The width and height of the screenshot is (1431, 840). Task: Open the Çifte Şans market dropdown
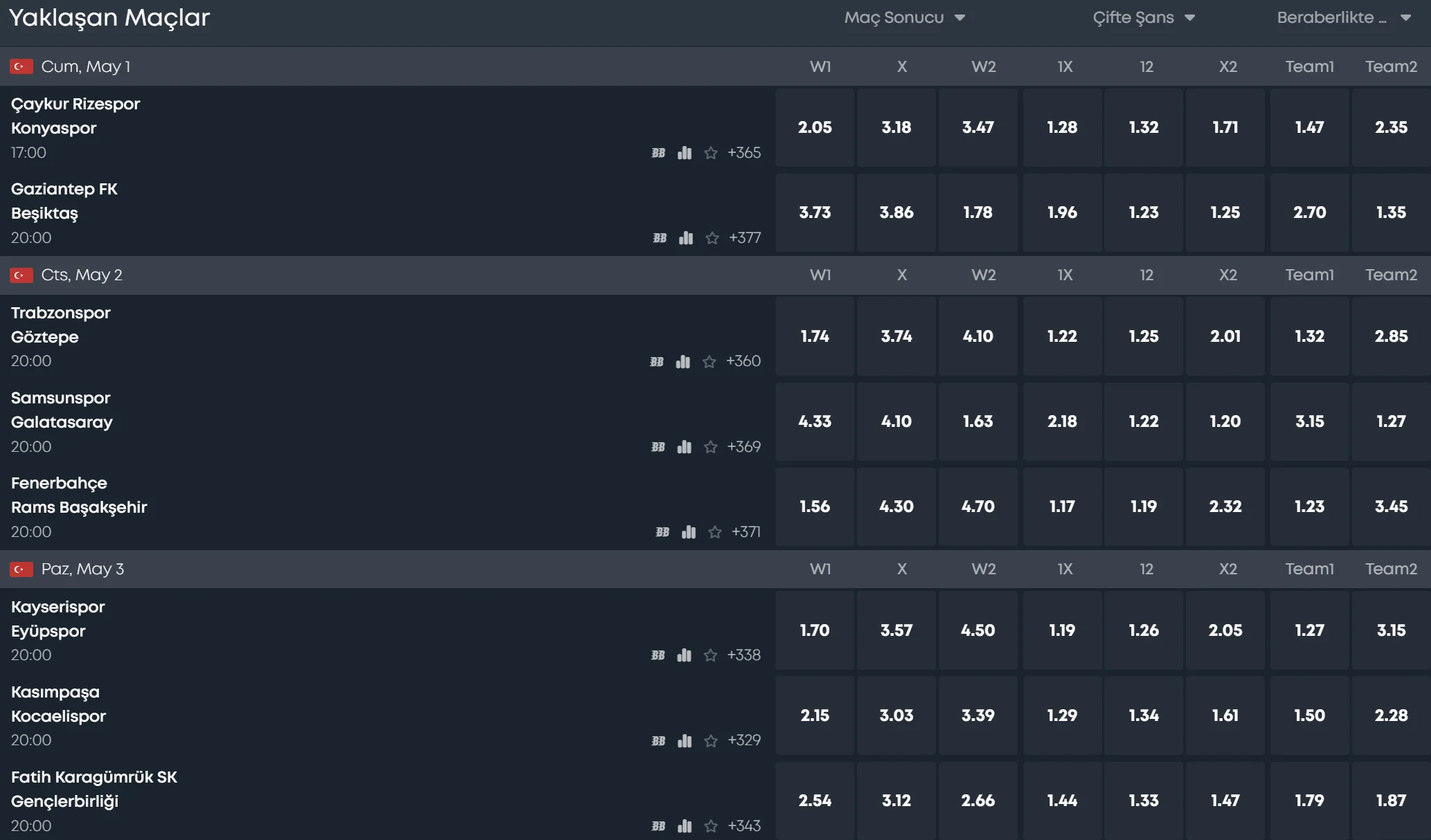[x=1144, y=18]
